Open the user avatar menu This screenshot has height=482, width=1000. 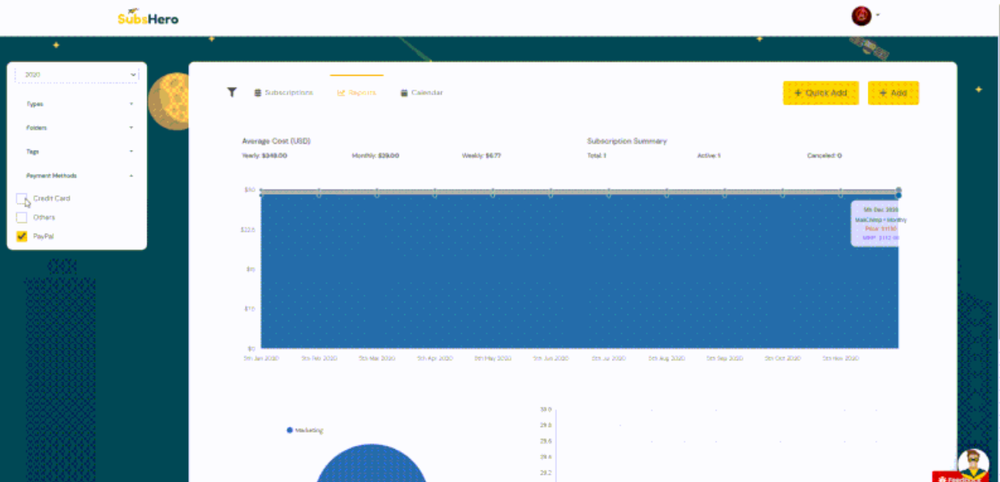pyautogui.click(x=861, y=16)
